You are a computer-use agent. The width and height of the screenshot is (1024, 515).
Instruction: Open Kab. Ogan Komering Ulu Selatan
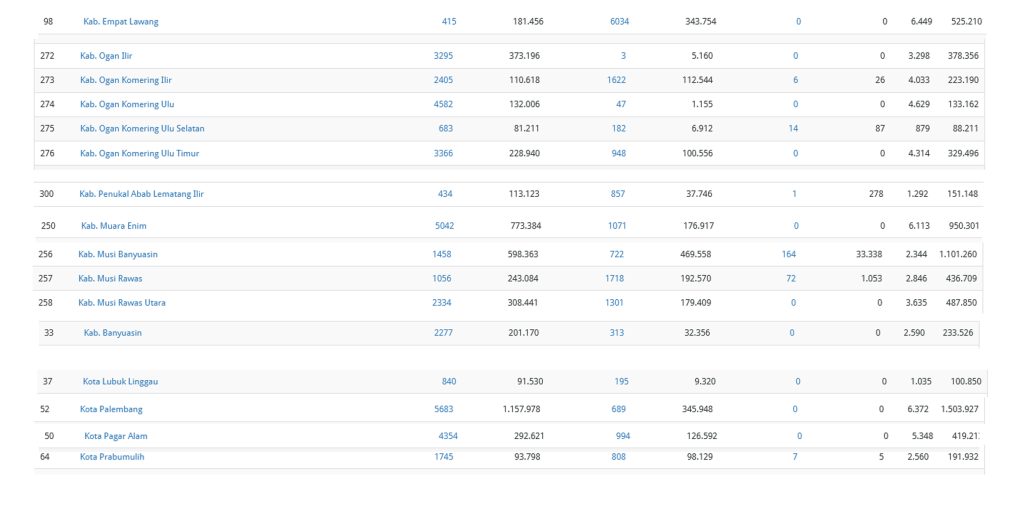(142, 129)
